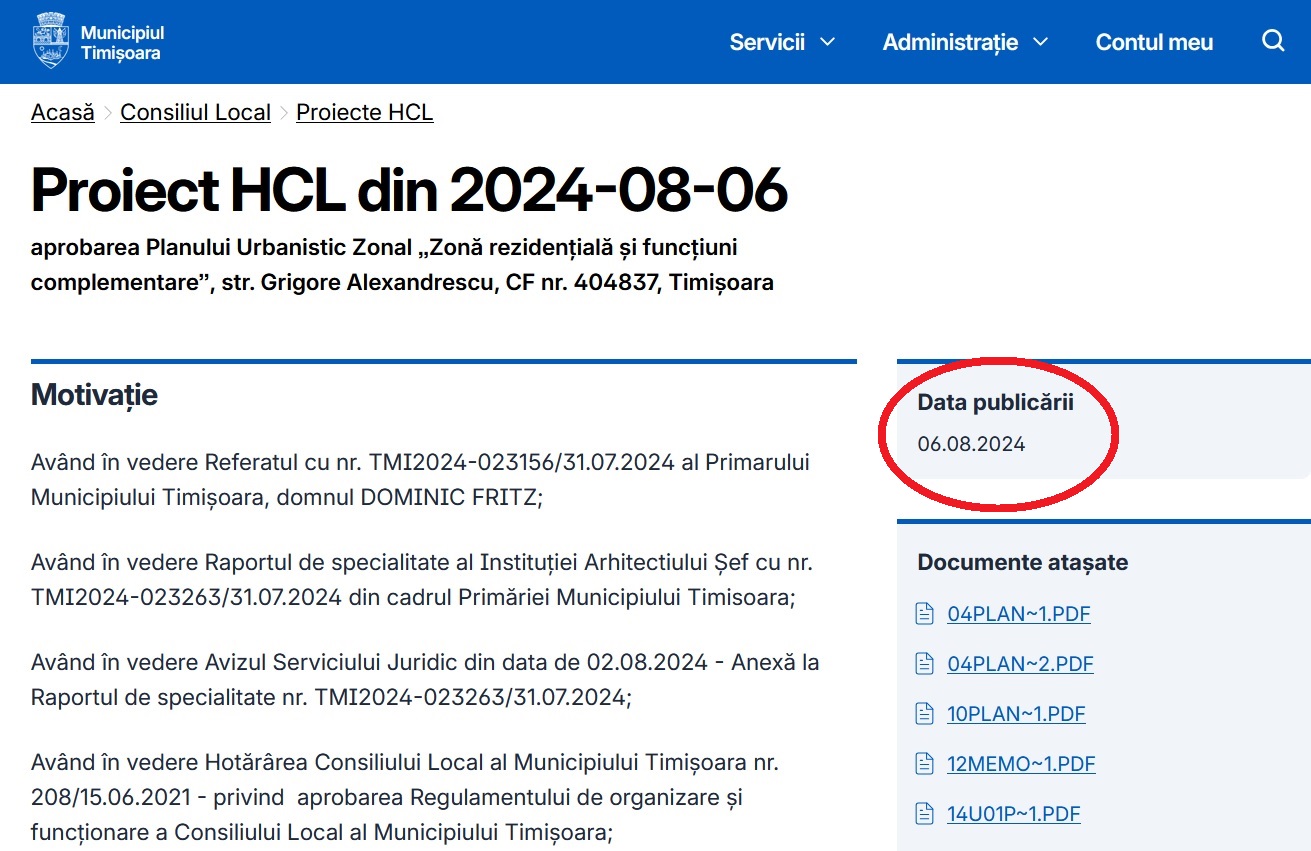The height and width of the screenshot is (851, 1311).
Task: Click the PDF file icon beside 12MEMO~1.PDF
Action: (x=925, y=764)
